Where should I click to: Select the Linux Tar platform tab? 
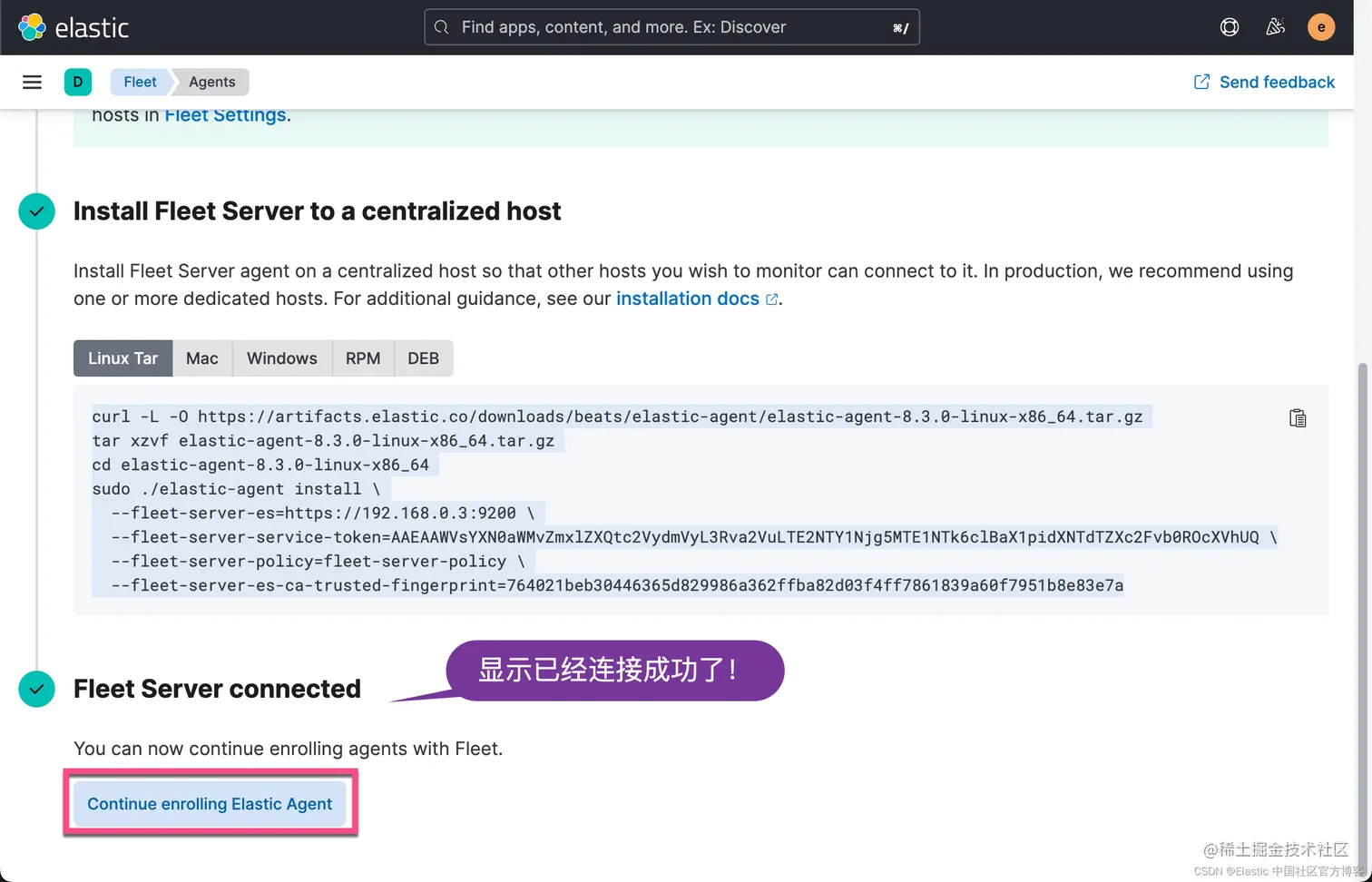pyautogui.click(x=122, y=358)
